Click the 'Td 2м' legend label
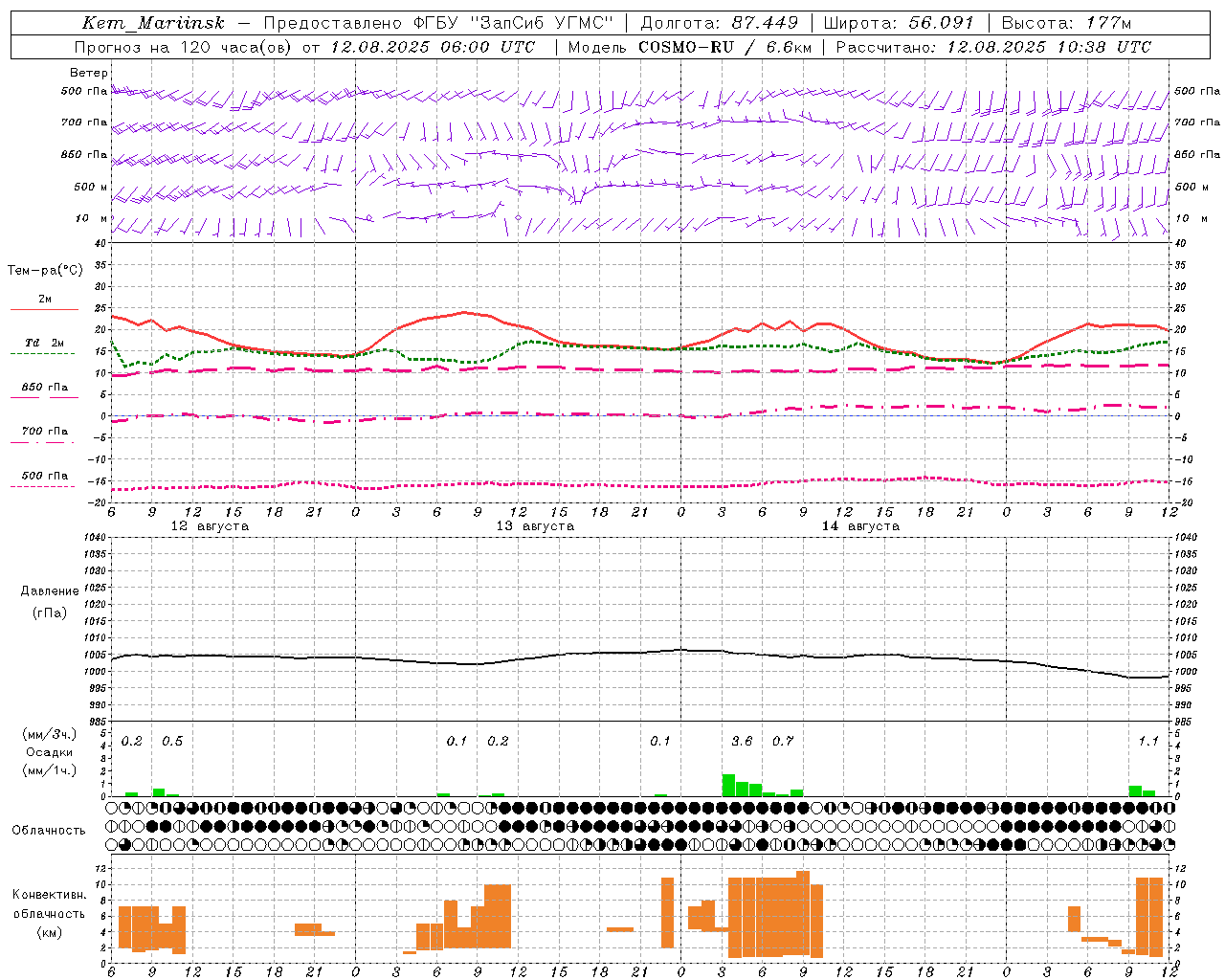1225x980 pixels. pyautogui.click(x=44, y=343)
